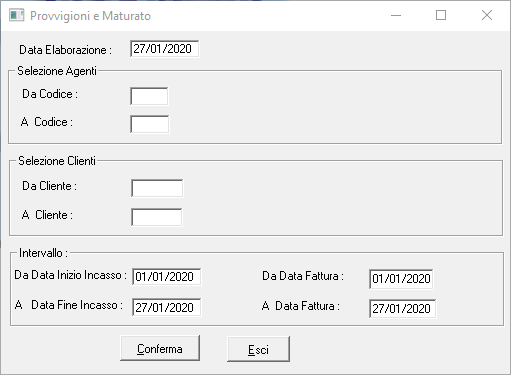Close the Provvigioni e Maturato dialog
Viewport: 511px width, 375px height.
tap(487, 15)
